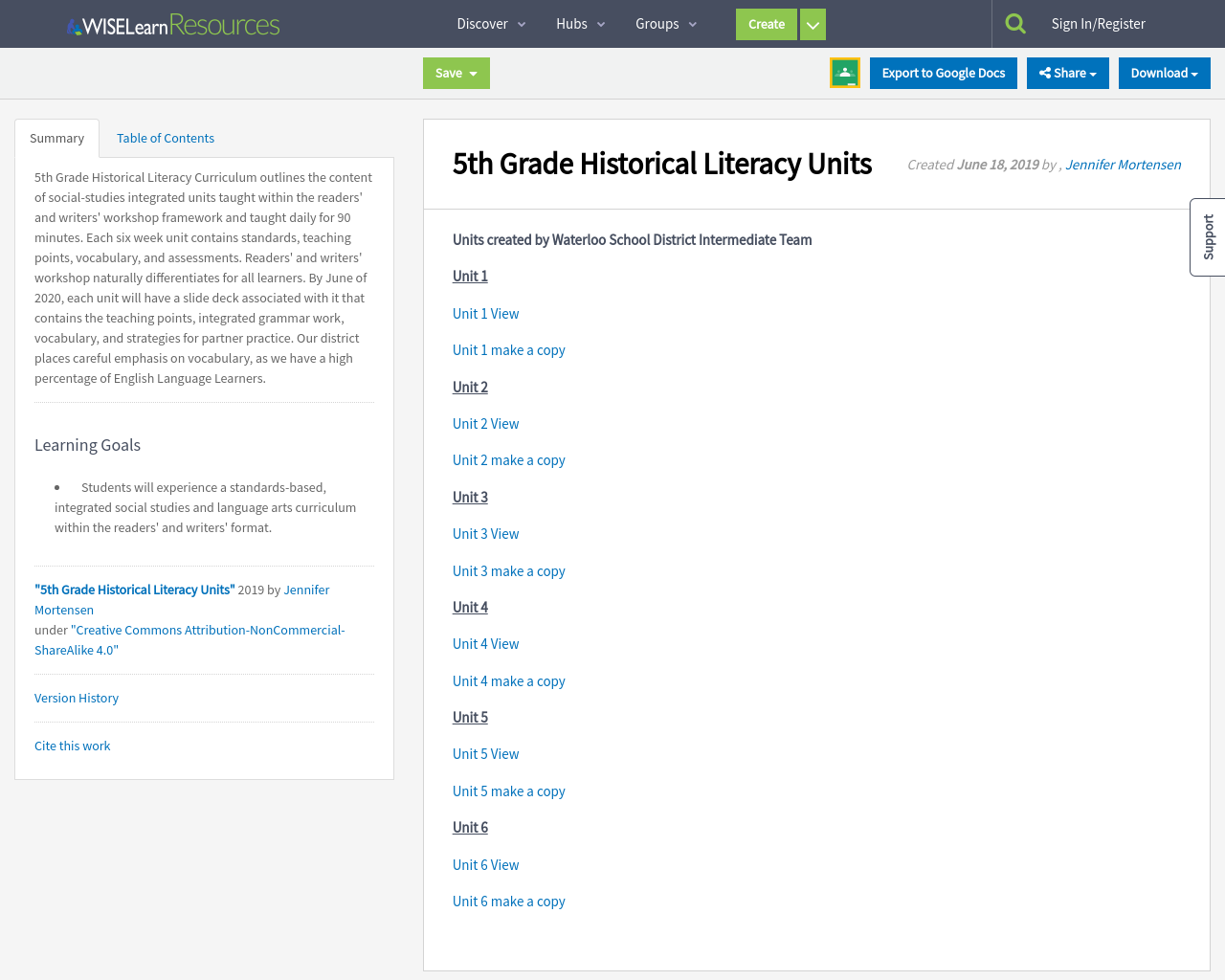This screenshot has width=1225, height=980.
Task: Expand the Discover menu
Action: click(491, 24)
